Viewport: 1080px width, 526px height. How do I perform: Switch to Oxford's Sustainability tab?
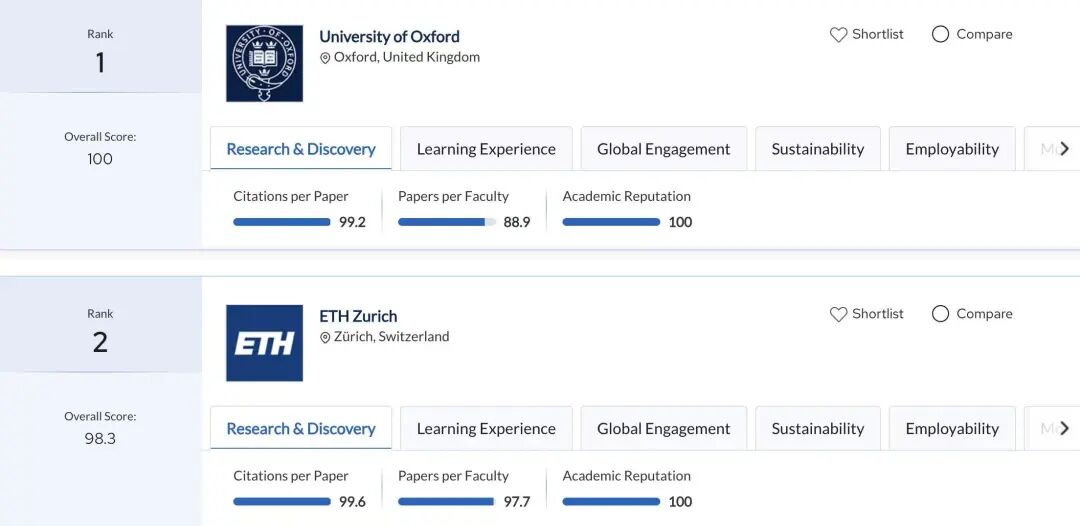[817, 149]
